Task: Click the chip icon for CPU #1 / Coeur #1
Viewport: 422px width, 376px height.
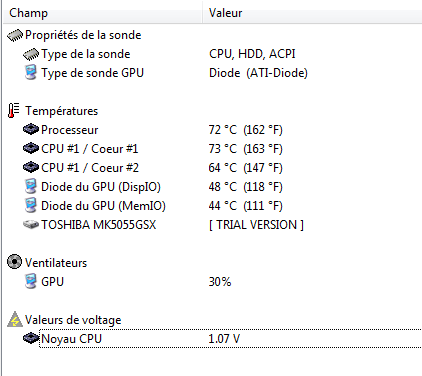Action: pos(31,149)
